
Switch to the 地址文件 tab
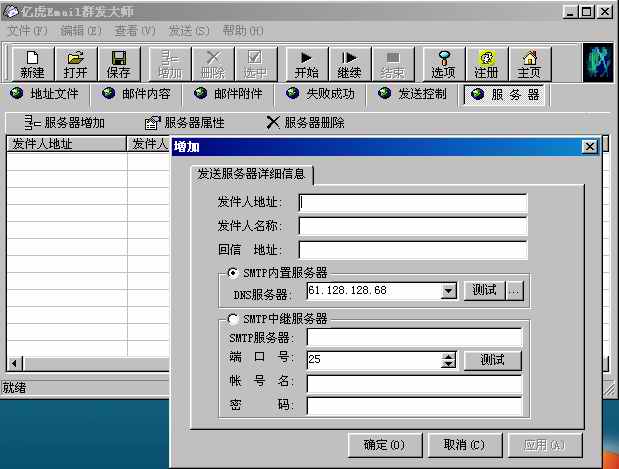[45, 94]
